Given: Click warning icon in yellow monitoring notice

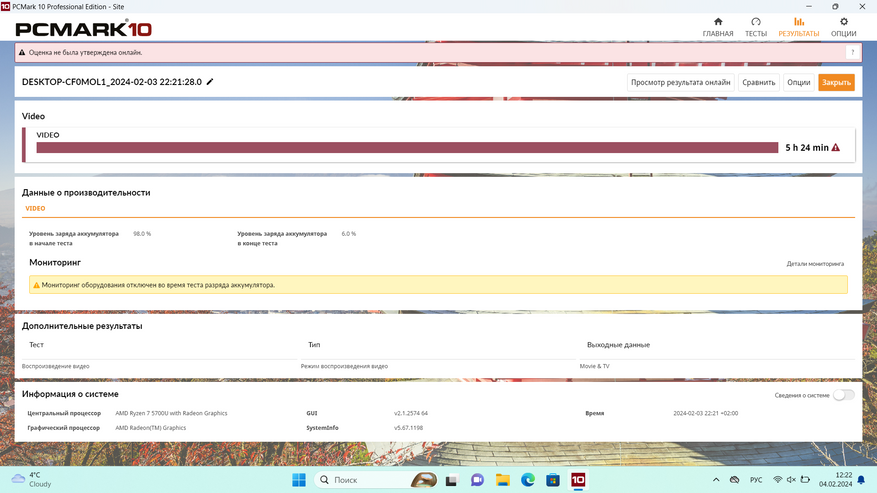Looking at the screenshot, I should tap(36, 285).
